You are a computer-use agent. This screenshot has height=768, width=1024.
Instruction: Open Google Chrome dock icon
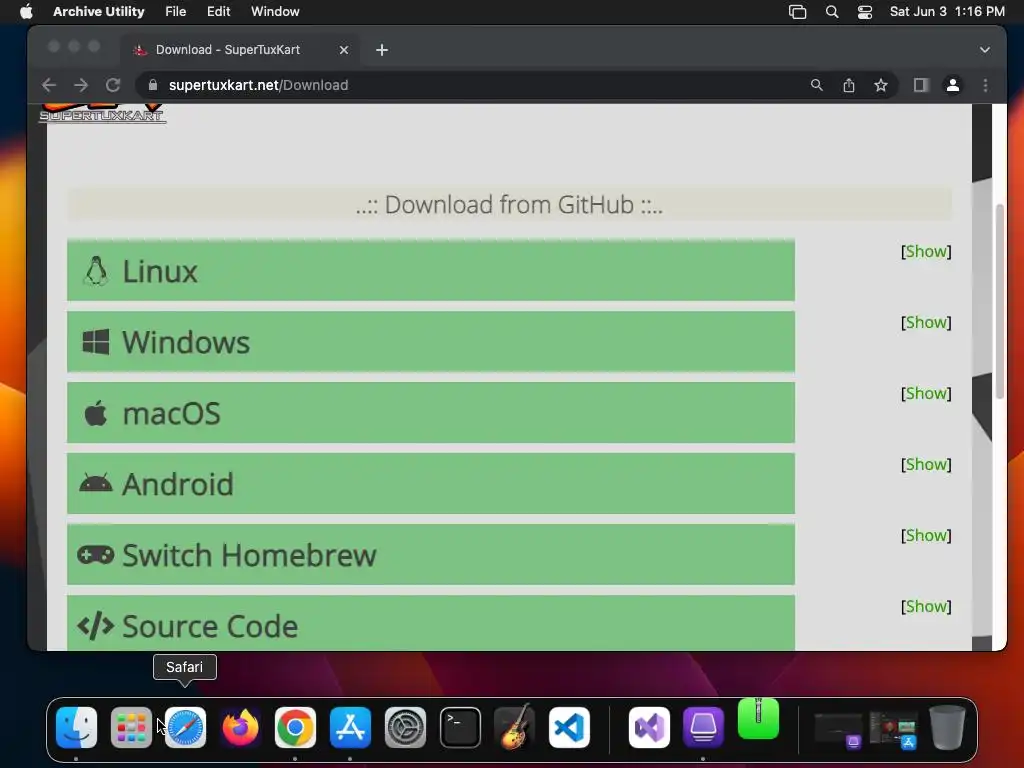(295, 728)
